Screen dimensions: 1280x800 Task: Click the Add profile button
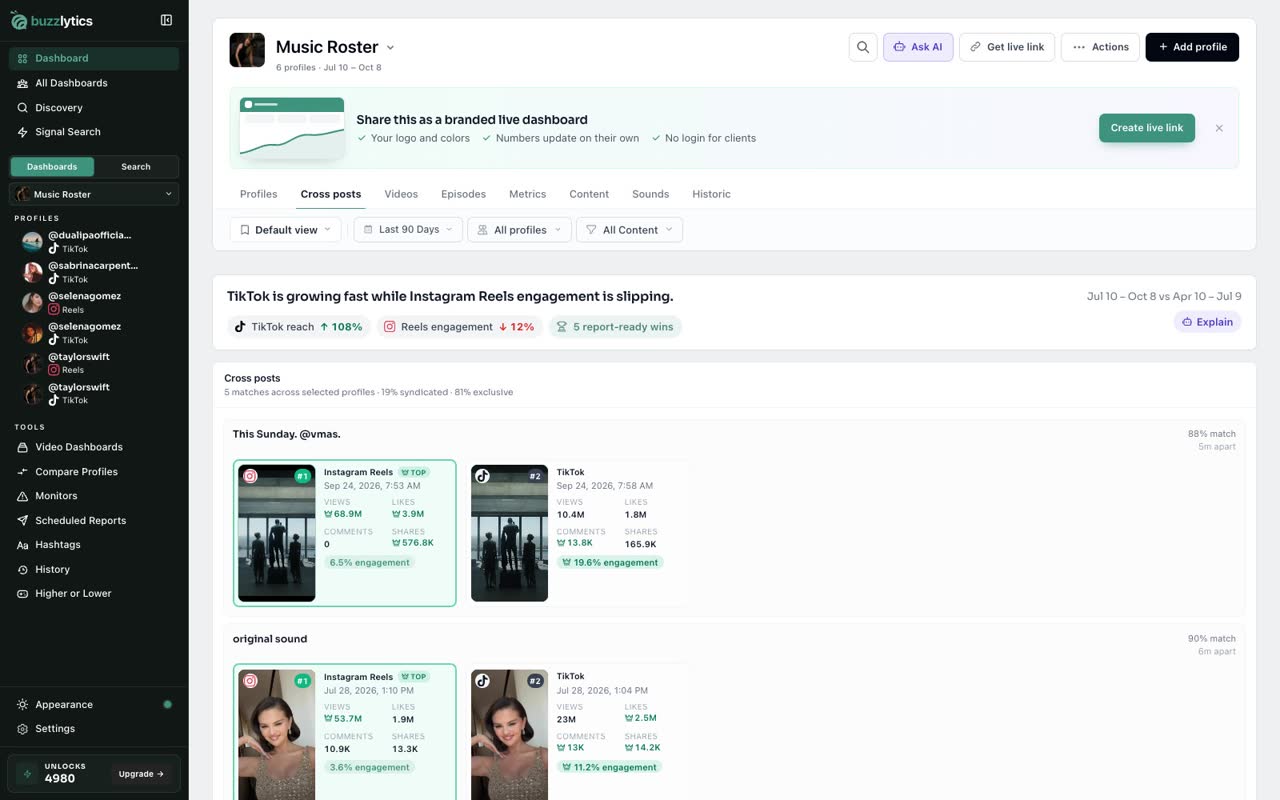1192,47
